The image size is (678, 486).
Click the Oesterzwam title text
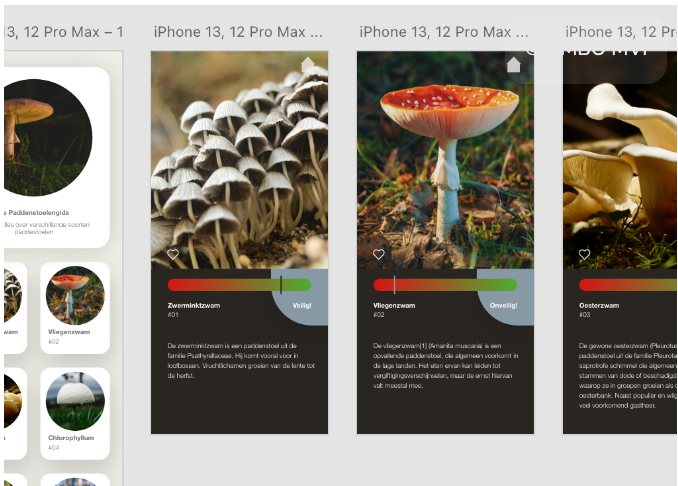tap(599, 305)
